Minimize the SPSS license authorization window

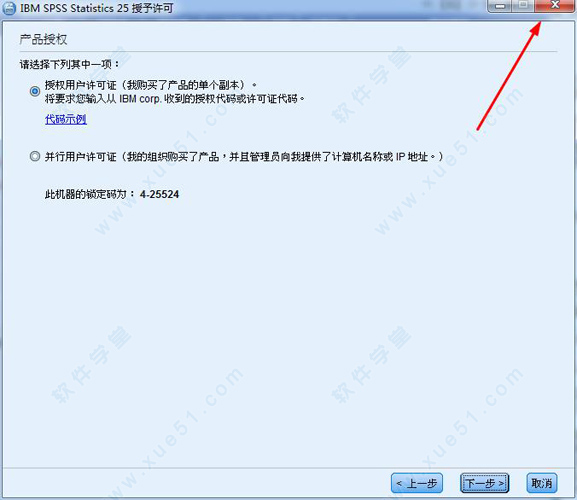(x=500, y=6)
